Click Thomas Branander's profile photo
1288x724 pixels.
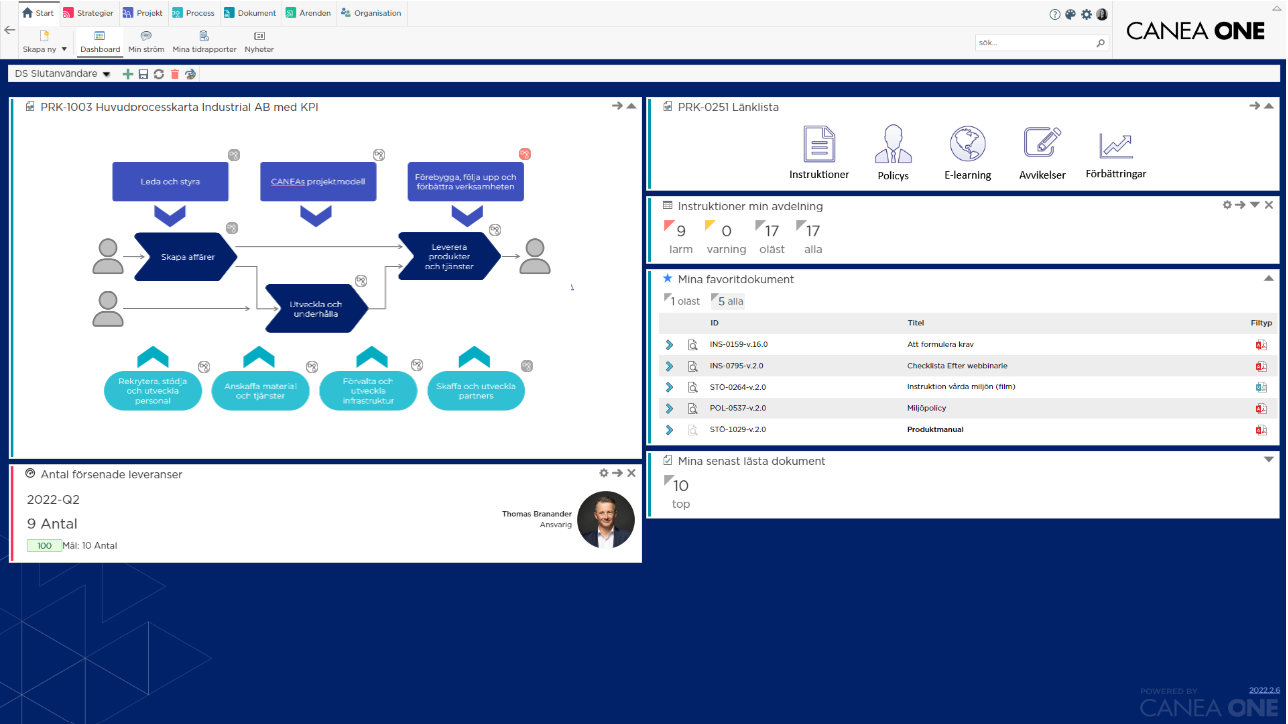606,519
